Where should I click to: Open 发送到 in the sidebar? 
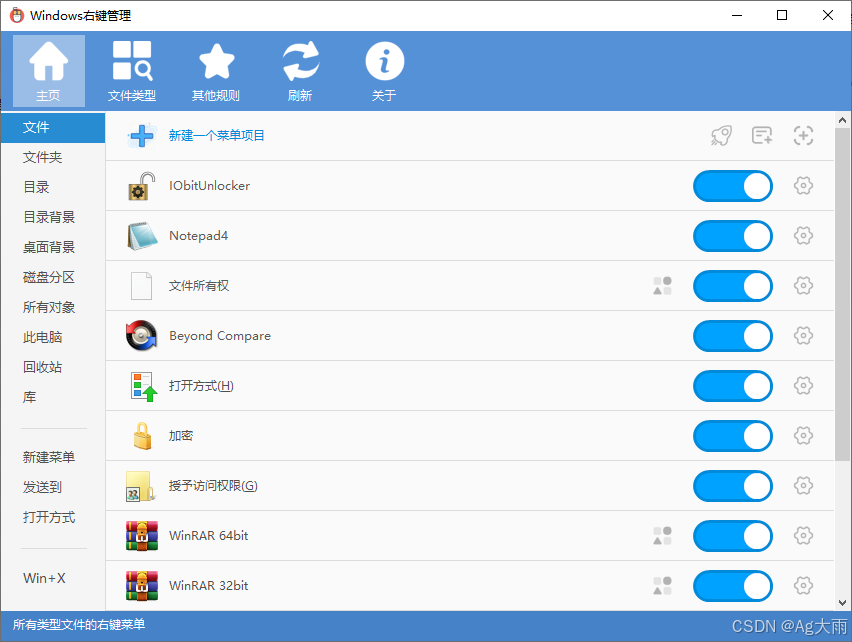(53, 487)
